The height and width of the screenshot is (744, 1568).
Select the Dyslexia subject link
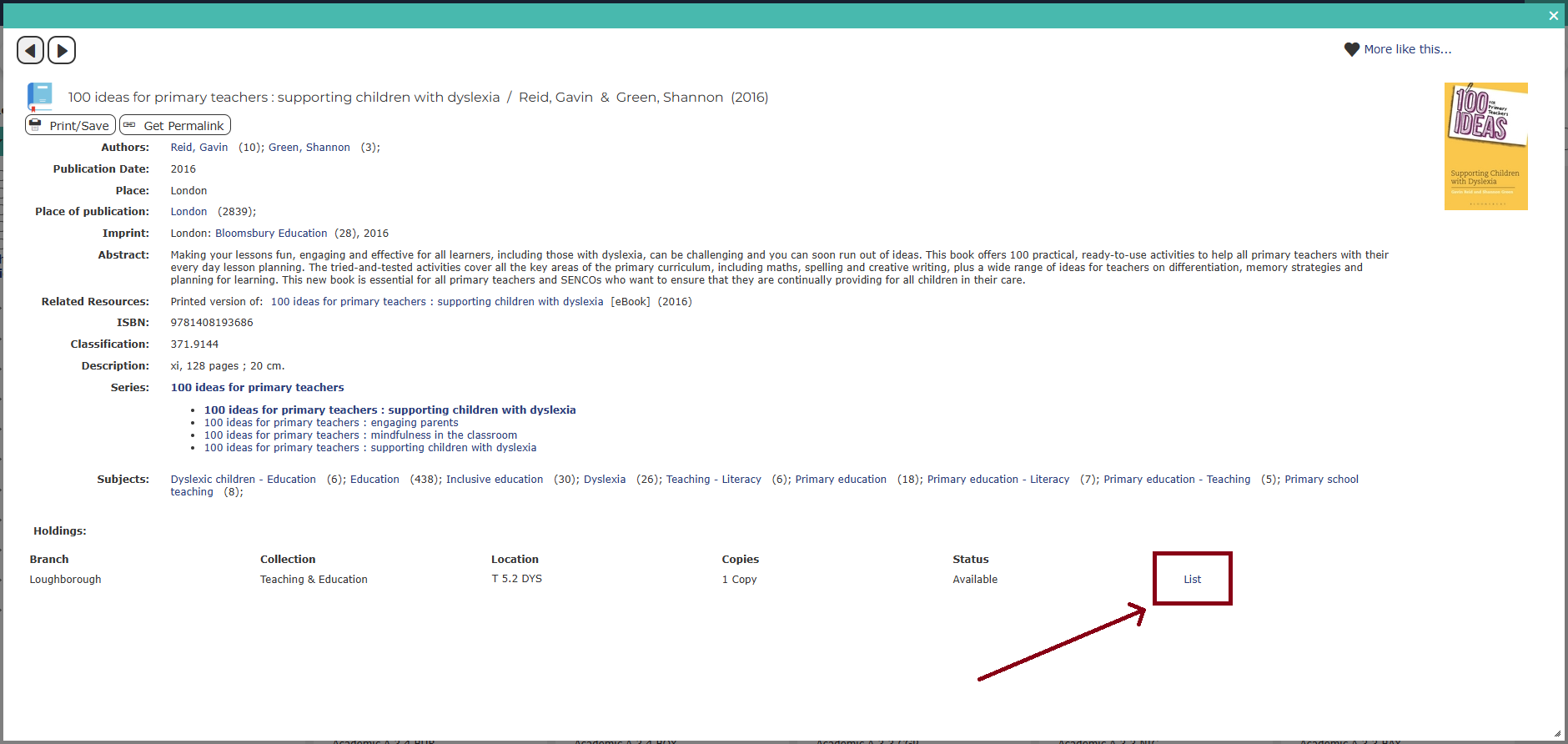pyautogui.click(x=604, y=480)
